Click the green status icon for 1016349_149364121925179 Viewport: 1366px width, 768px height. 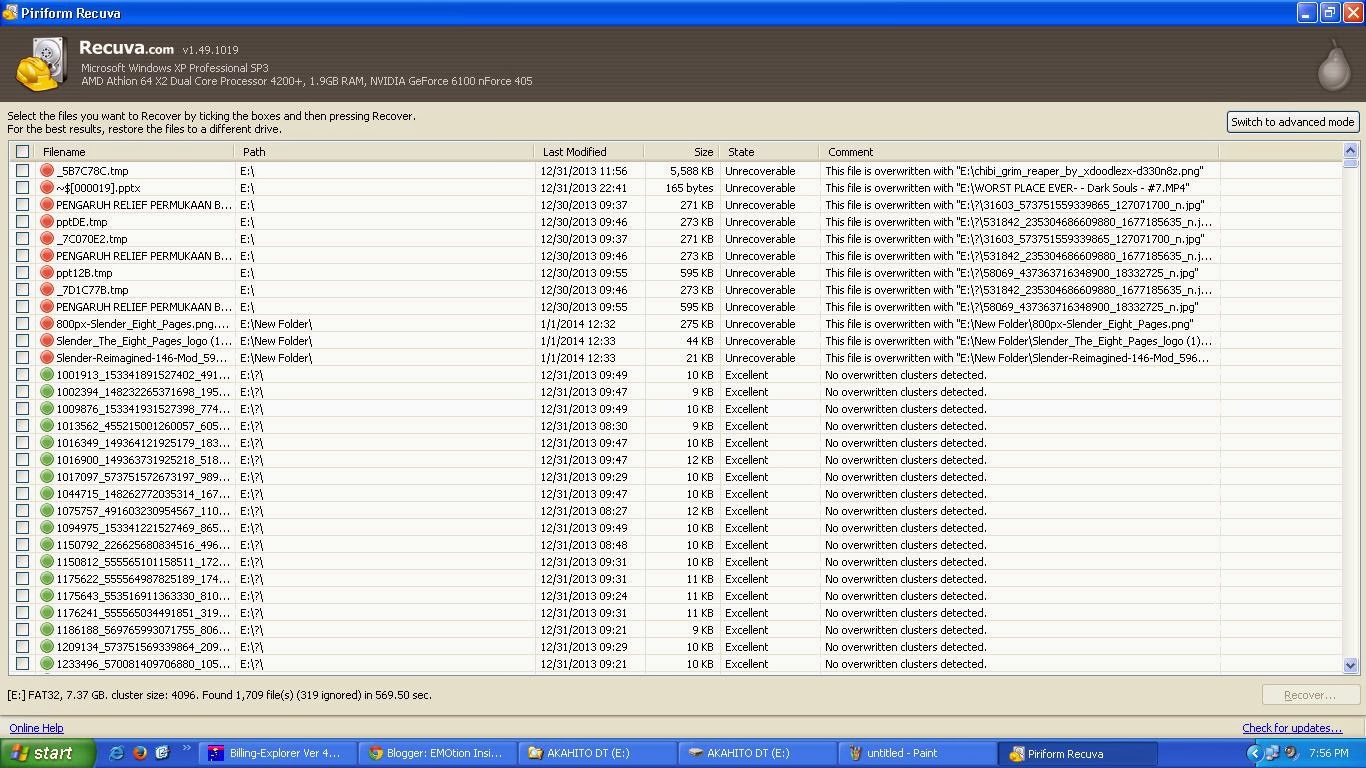tap(47, 443)
